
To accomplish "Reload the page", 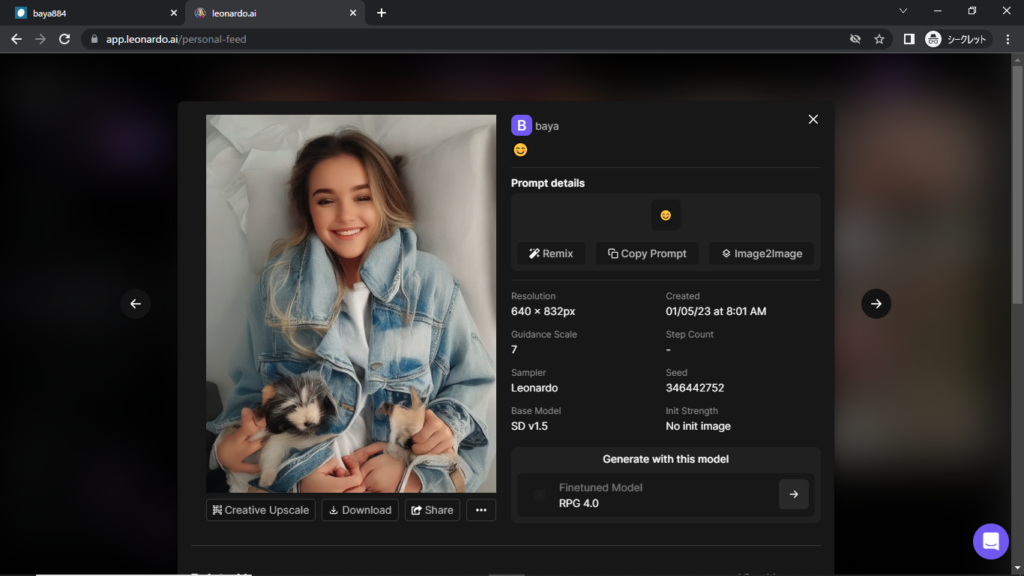I will pos(65,39).
